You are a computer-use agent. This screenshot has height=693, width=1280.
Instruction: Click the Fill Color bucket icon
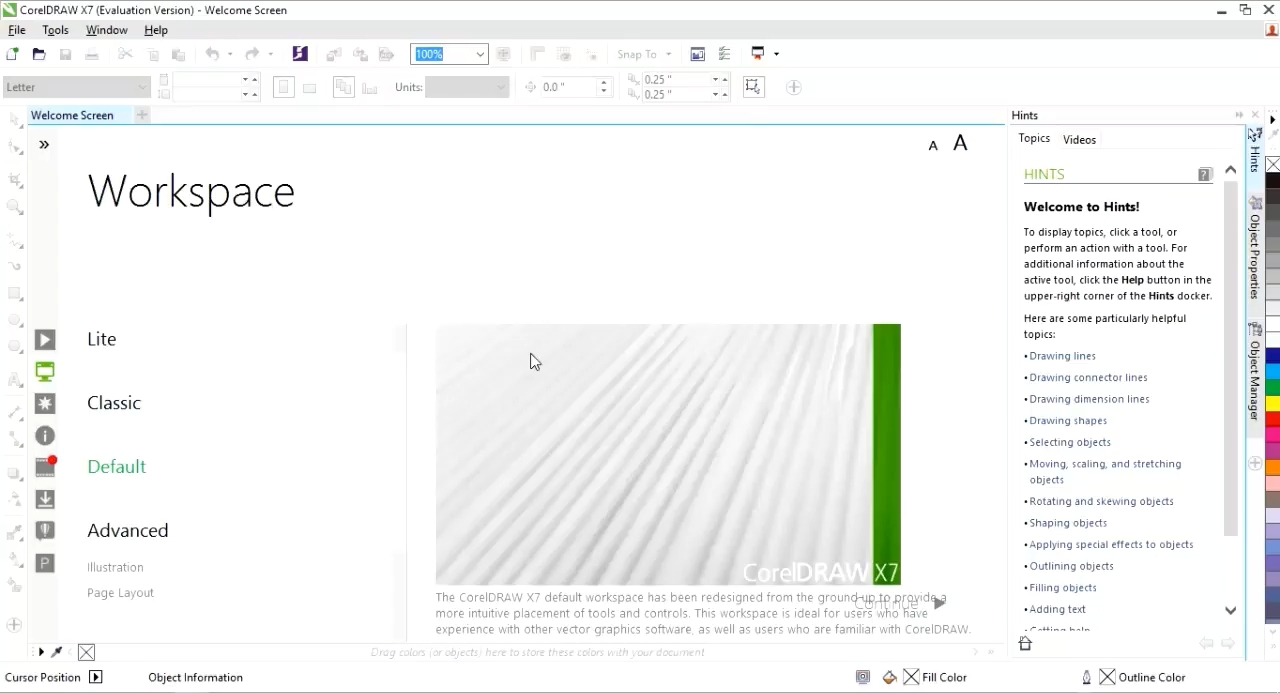coord(890,677)
